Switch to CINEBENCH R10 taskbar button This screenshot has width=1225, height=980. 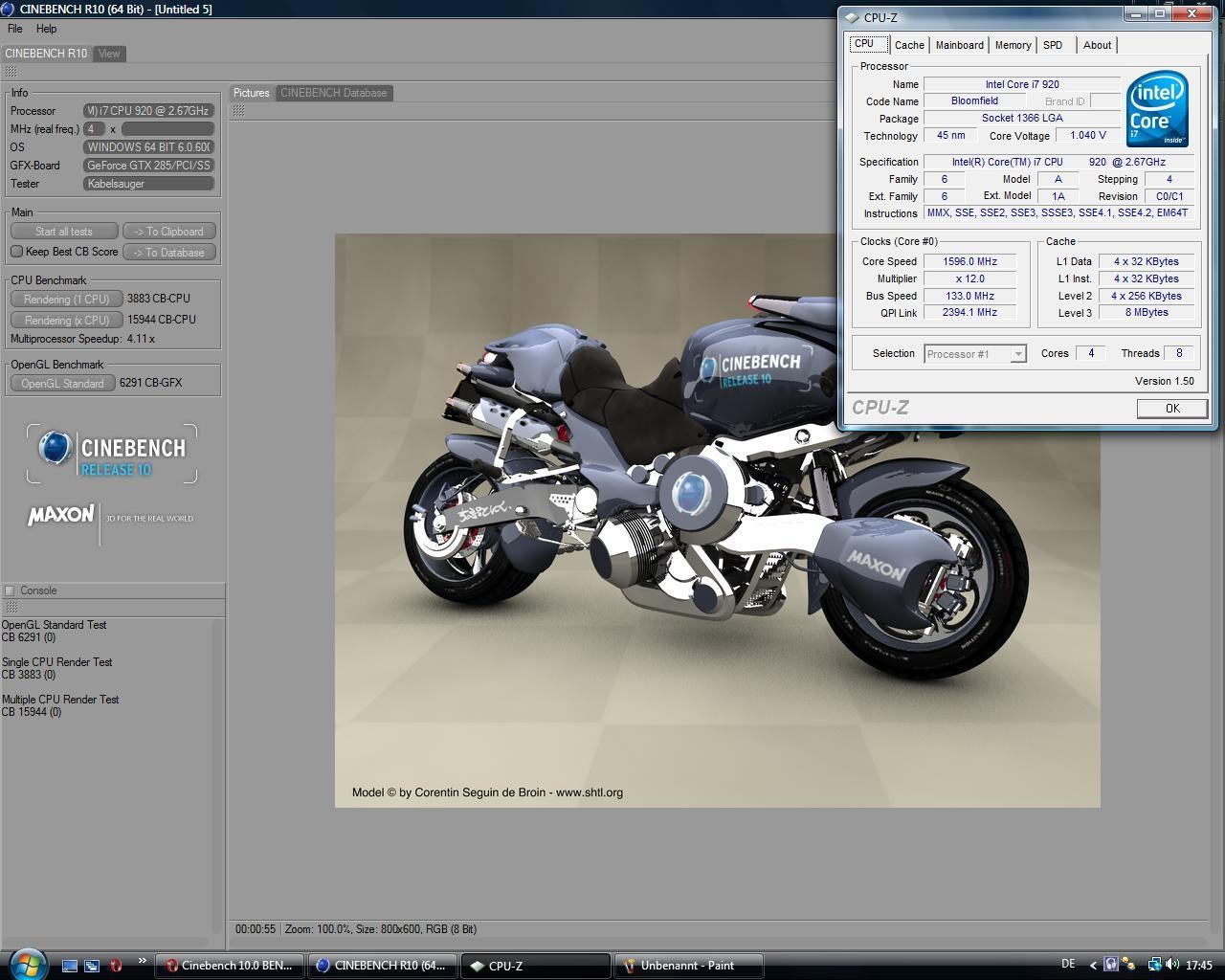[x=383, y=966]
